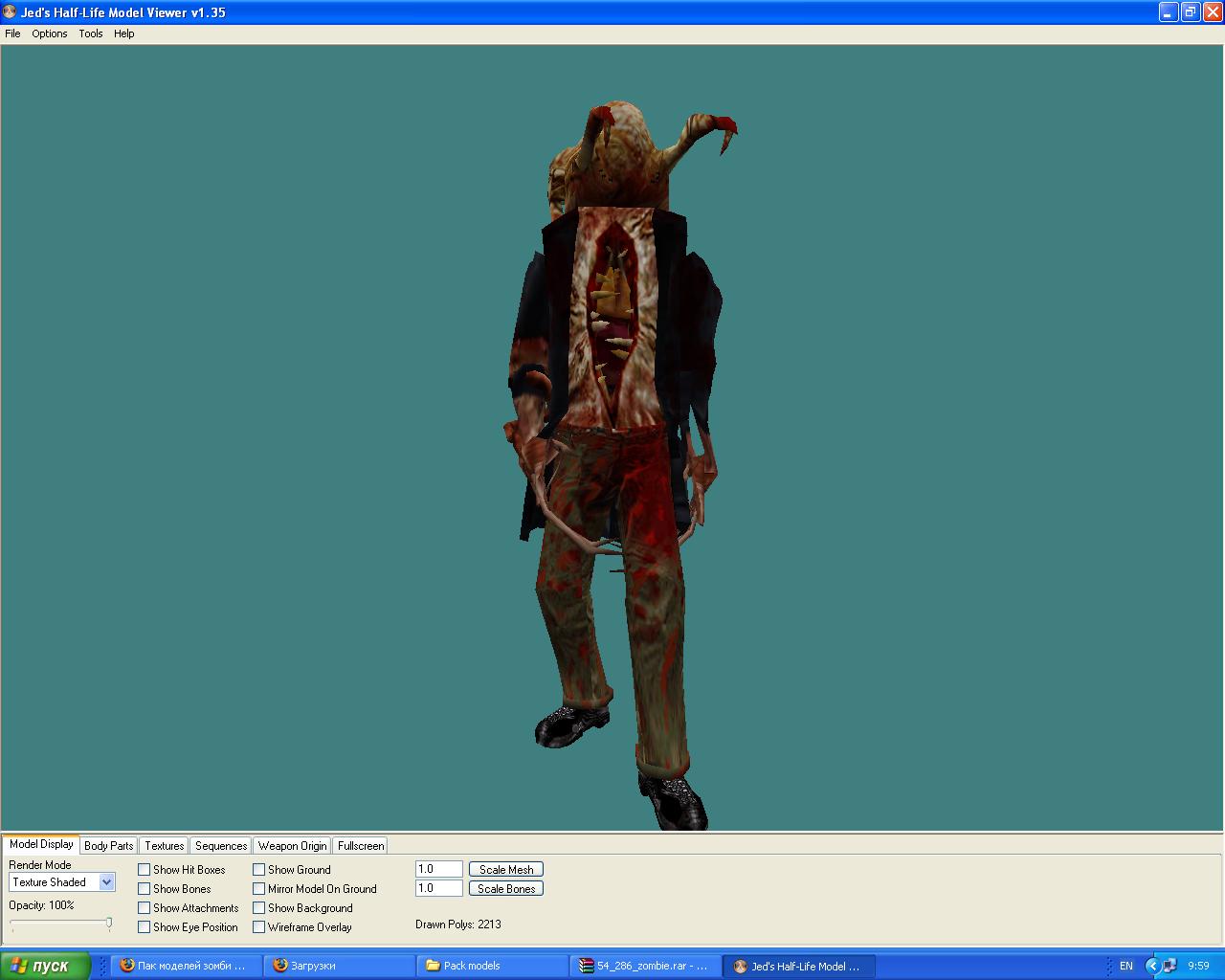Screen dimensions: 1225x980
Task: Enable Wireframe Overlay checkbox
Action: [x=259, y=927]
